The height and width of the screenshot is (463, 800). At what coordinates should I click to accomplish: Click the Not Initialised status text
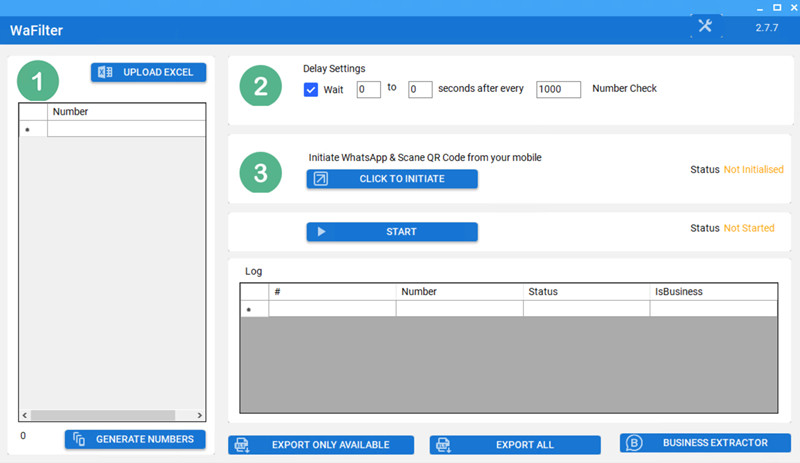pos(754,169)
